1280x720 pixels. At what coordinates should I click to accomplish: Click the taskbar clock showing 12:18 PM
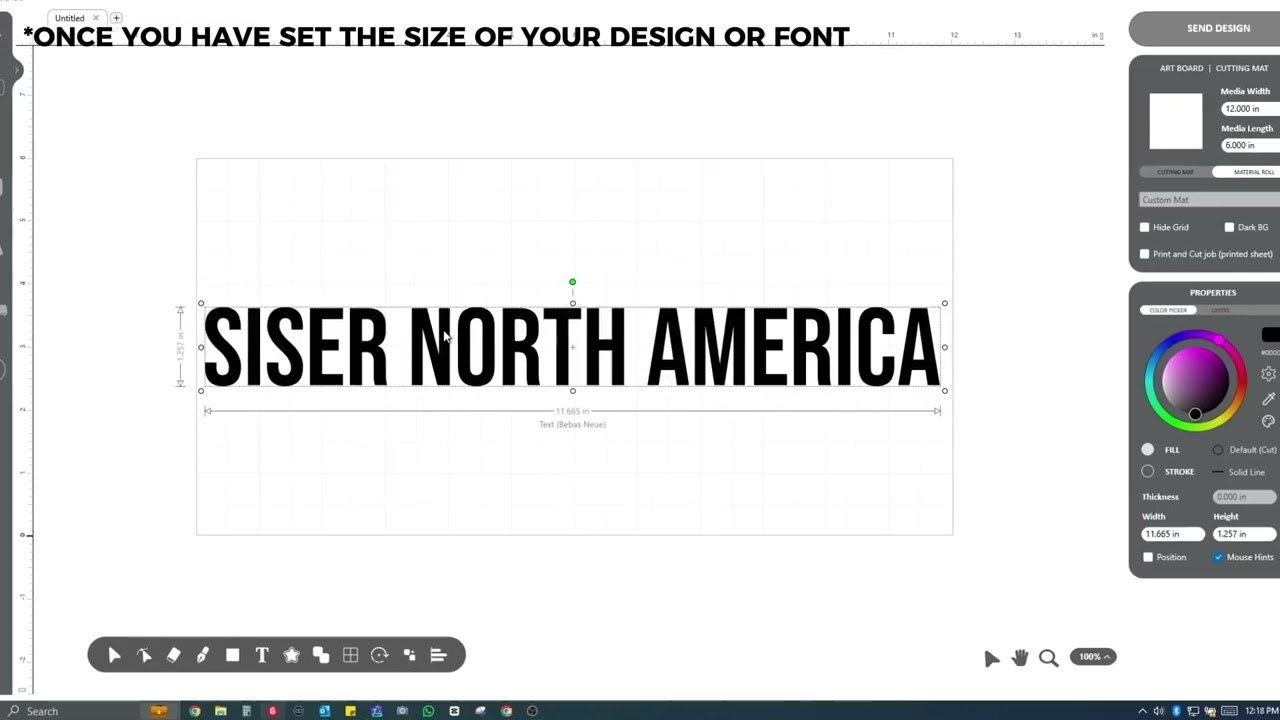pyautogui.click(x=1261, y=711)
